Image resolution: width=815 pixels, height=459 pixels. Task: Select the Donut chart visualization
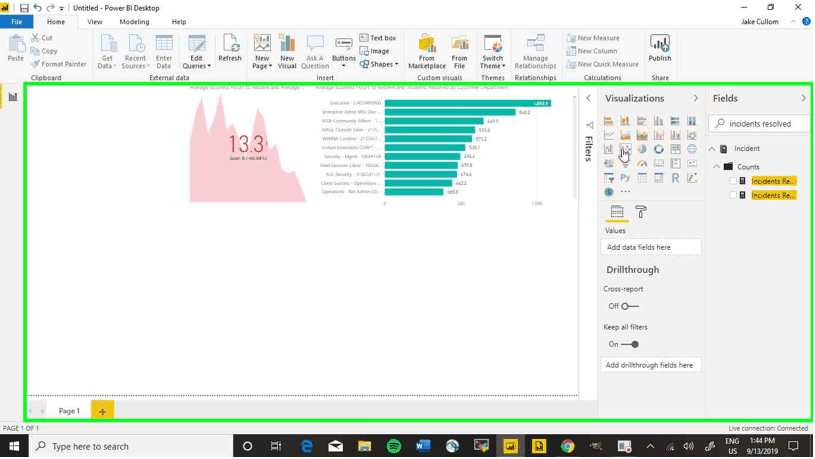(659, 149)
